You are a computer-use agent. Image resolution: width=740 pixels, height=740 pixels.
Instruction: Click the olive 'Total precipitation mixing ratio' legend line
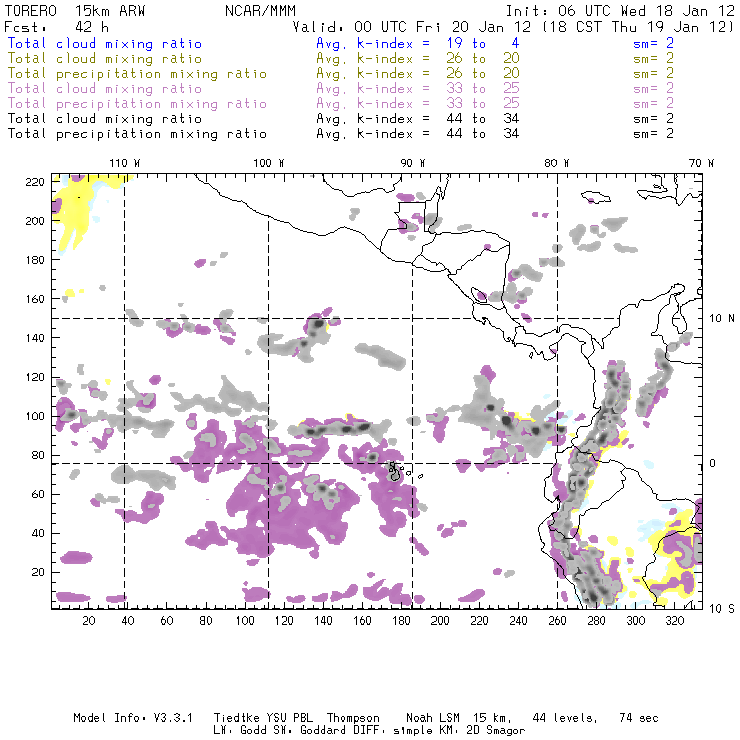coord(137,74)
